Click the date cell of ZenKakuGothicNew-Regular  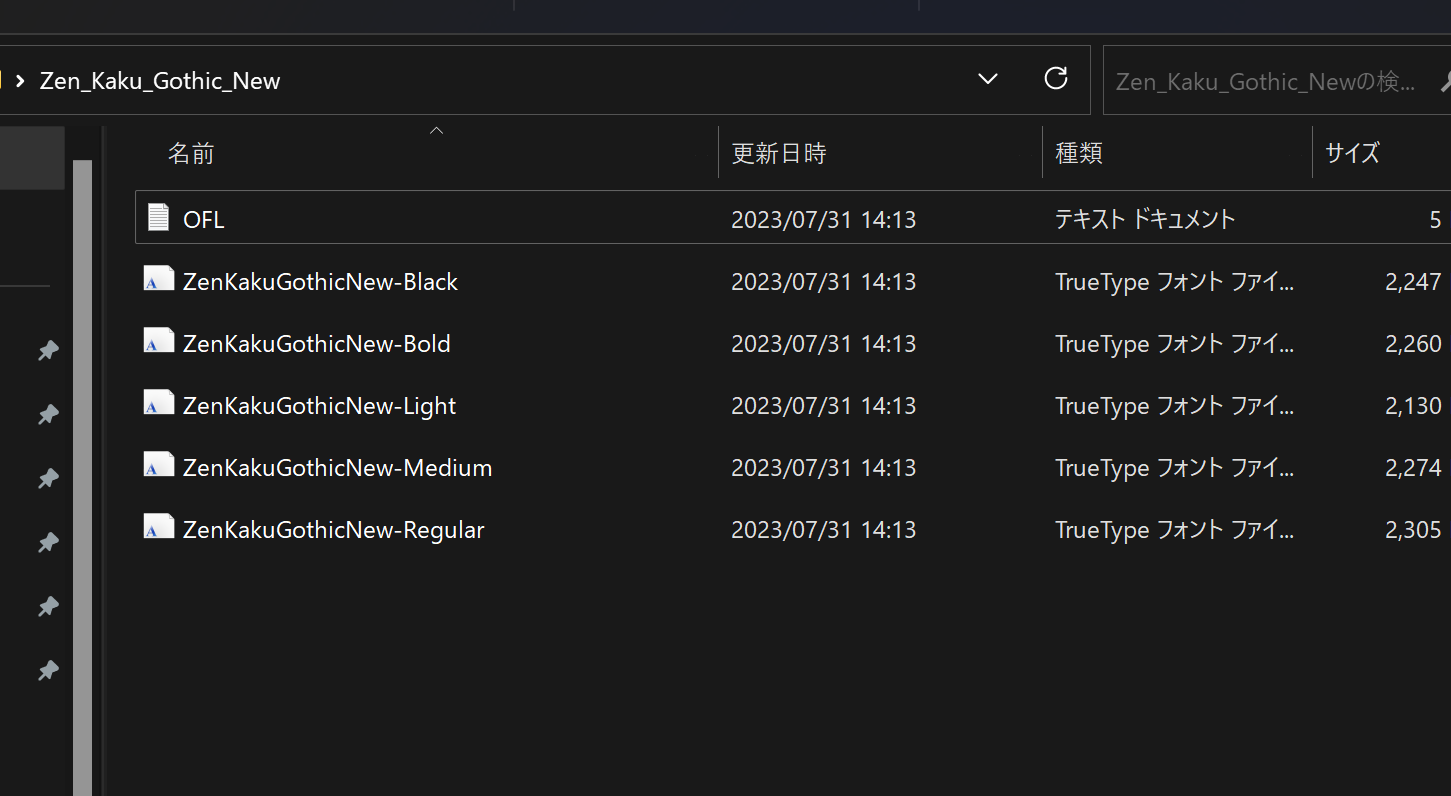823,530
